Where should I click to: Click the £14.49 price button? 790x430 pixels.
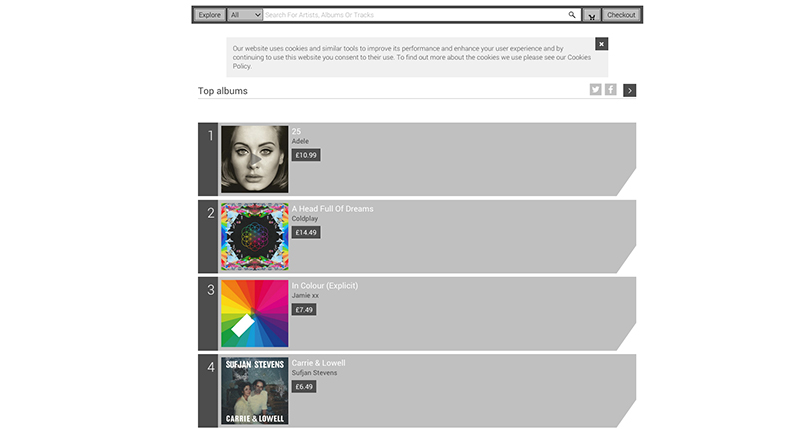click(306, 232)
